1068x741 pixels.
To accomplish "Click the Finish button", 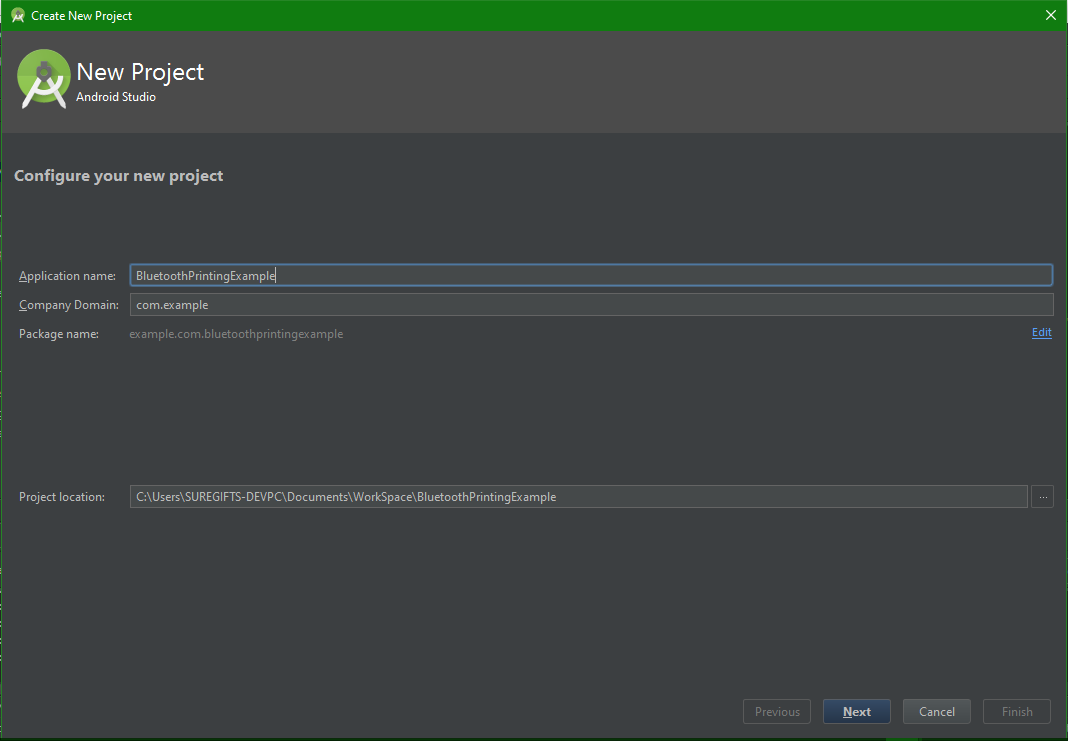I will point(1016,711).
